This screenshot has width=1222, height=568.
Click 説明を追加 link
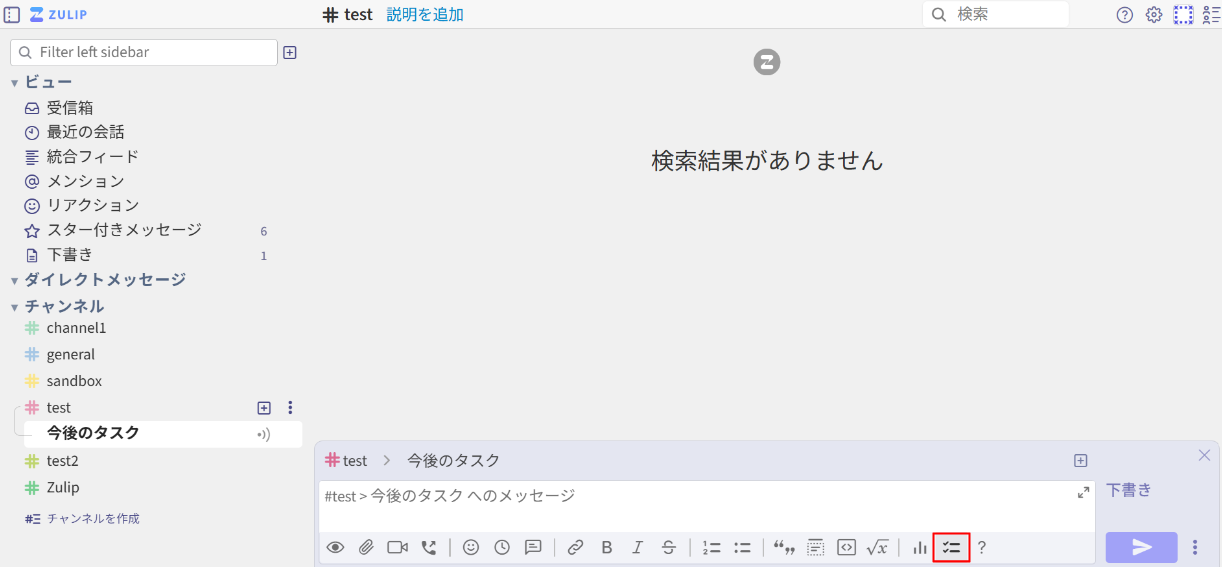tap(425, 14)
